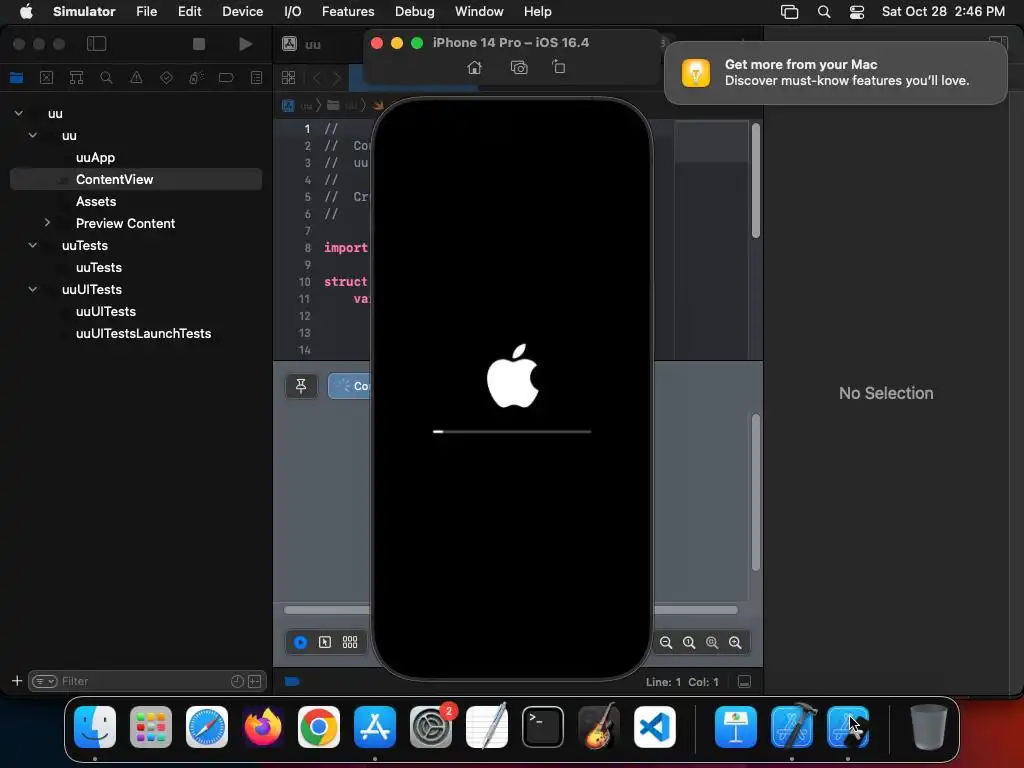This screenshot has width=1024, height=768.
Task: Select uuTests file under uuTests group
Action: [x=99, y=268]
